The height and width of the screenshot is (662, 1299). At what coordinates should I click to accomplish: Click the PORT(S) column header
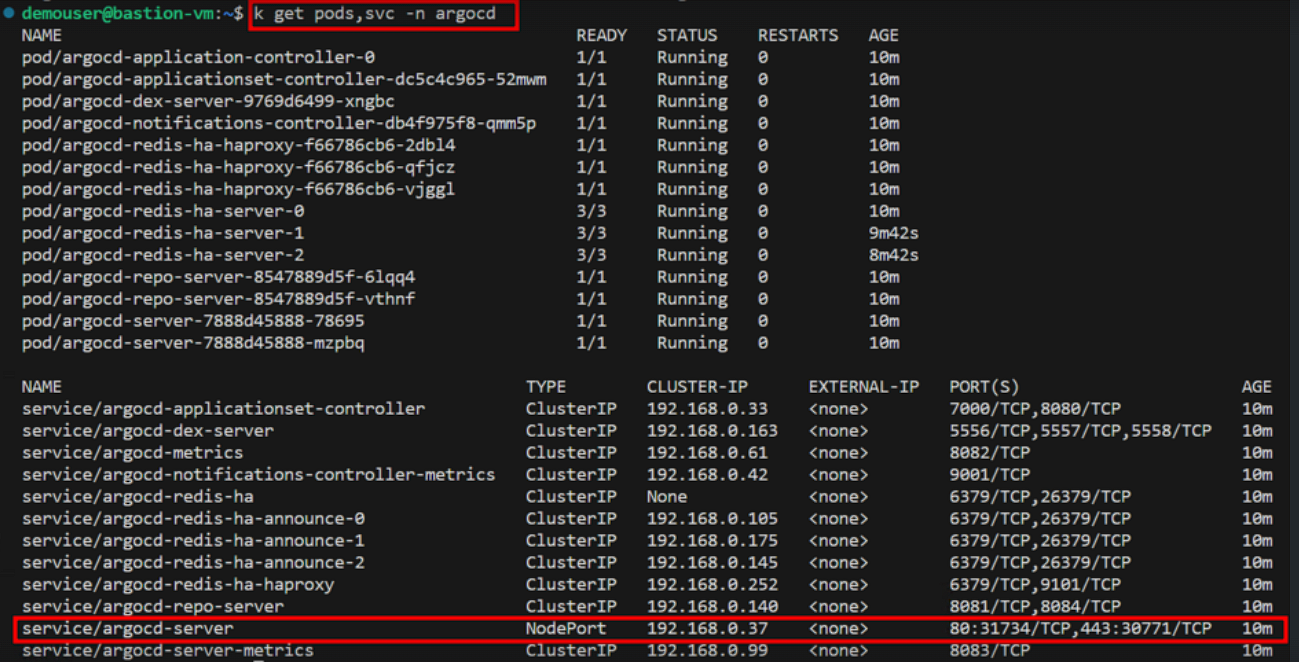click(983, 386)
